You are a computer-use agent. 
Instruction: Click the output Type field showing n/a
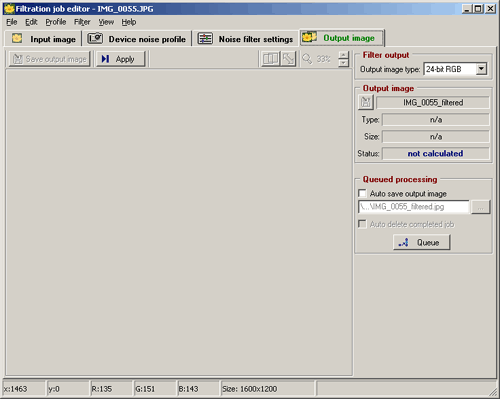coord(436,120)
